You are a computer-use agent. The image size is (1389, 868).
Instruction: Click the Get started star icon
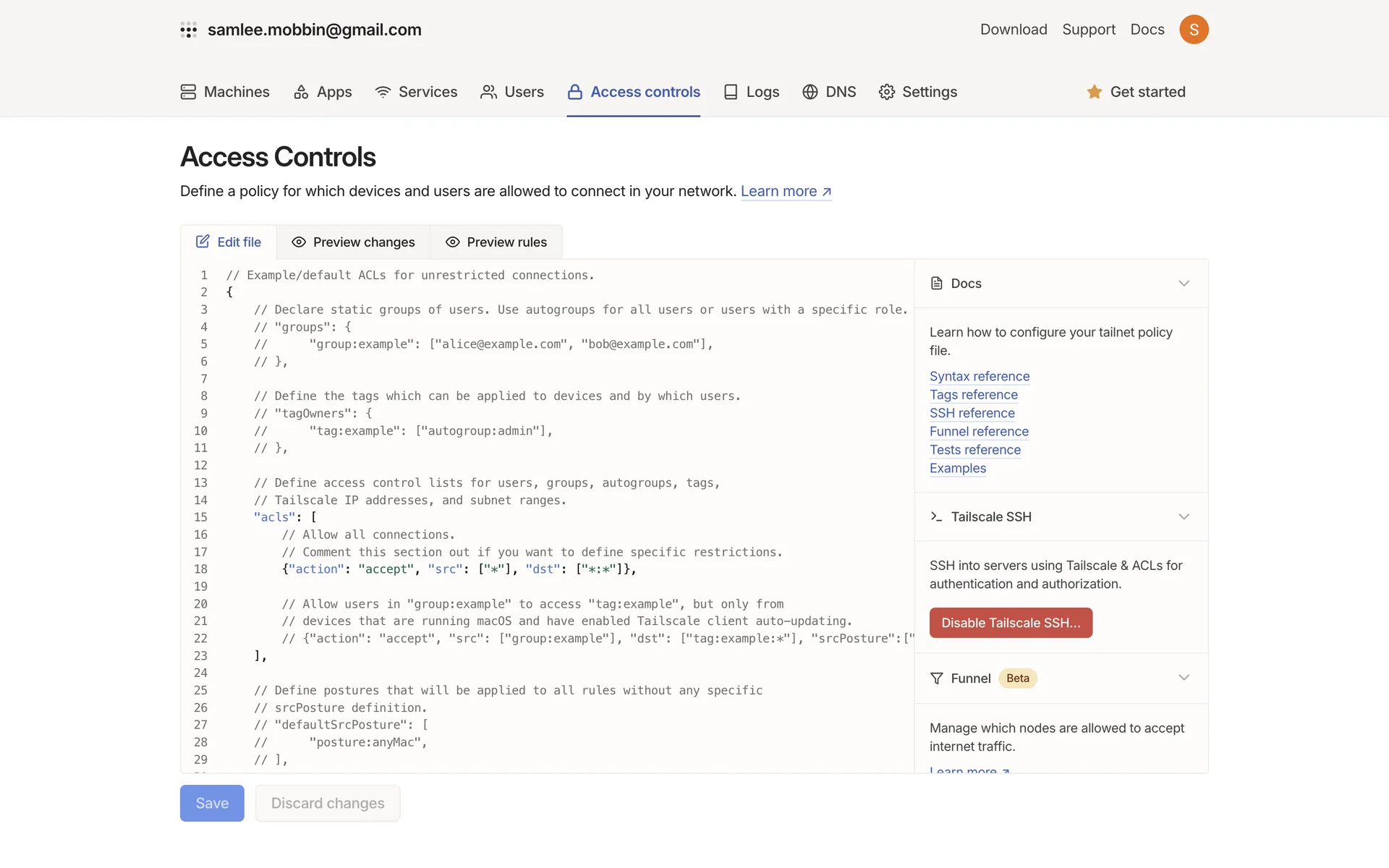pos(1094,92)
